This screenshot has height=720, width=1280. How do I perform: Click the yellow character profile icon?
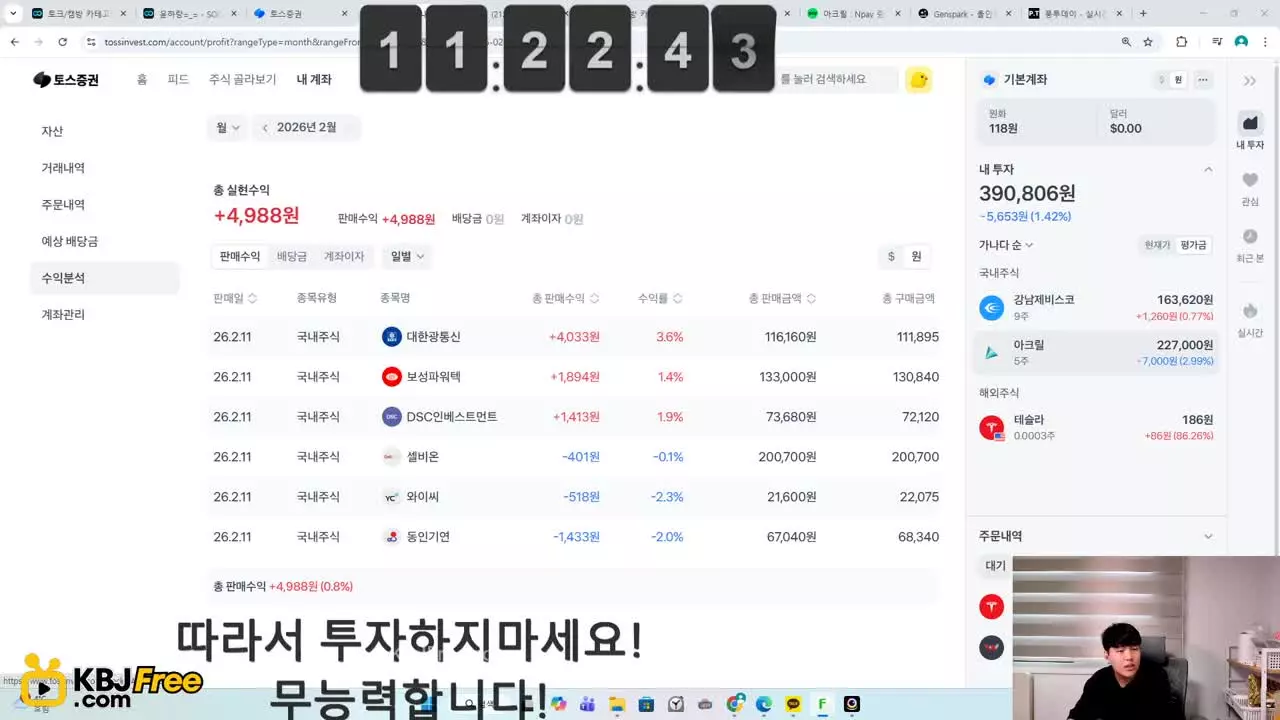coord(918,80)
